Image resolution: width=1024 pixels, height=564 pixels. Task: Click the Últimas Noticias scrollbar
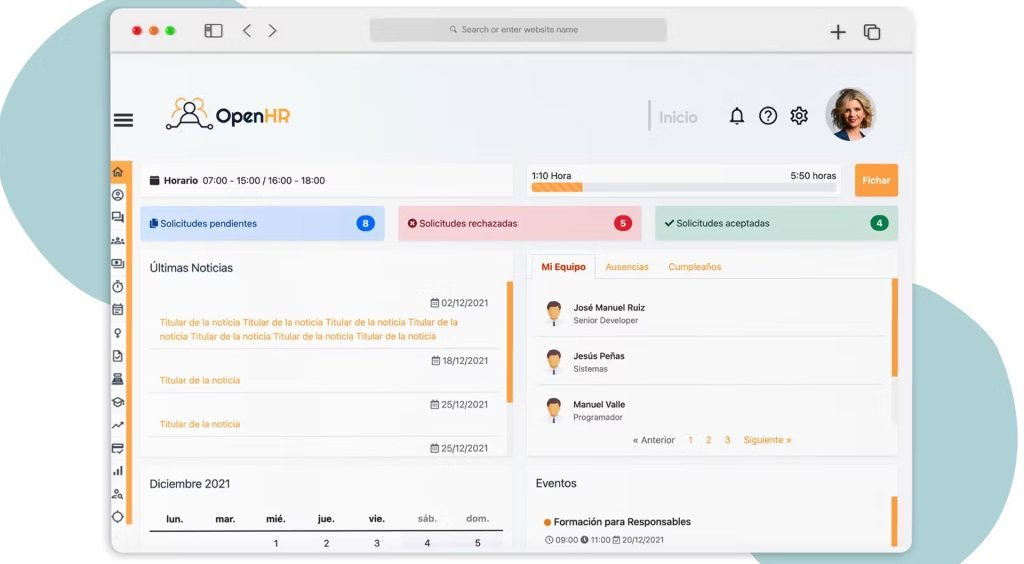pyautogui.click(x=510, y=341)
